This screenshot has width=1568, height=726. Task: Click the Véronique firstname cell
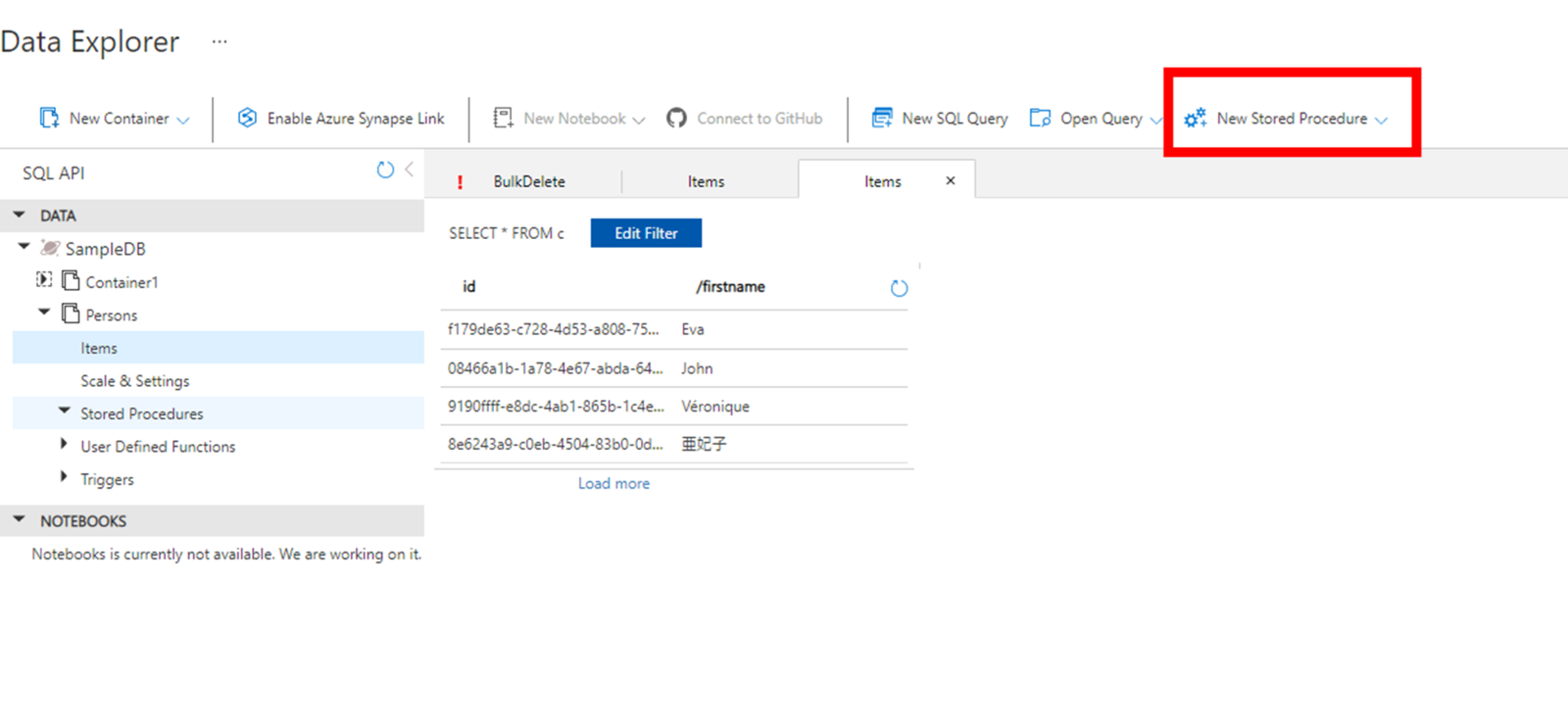pos(715,406)
